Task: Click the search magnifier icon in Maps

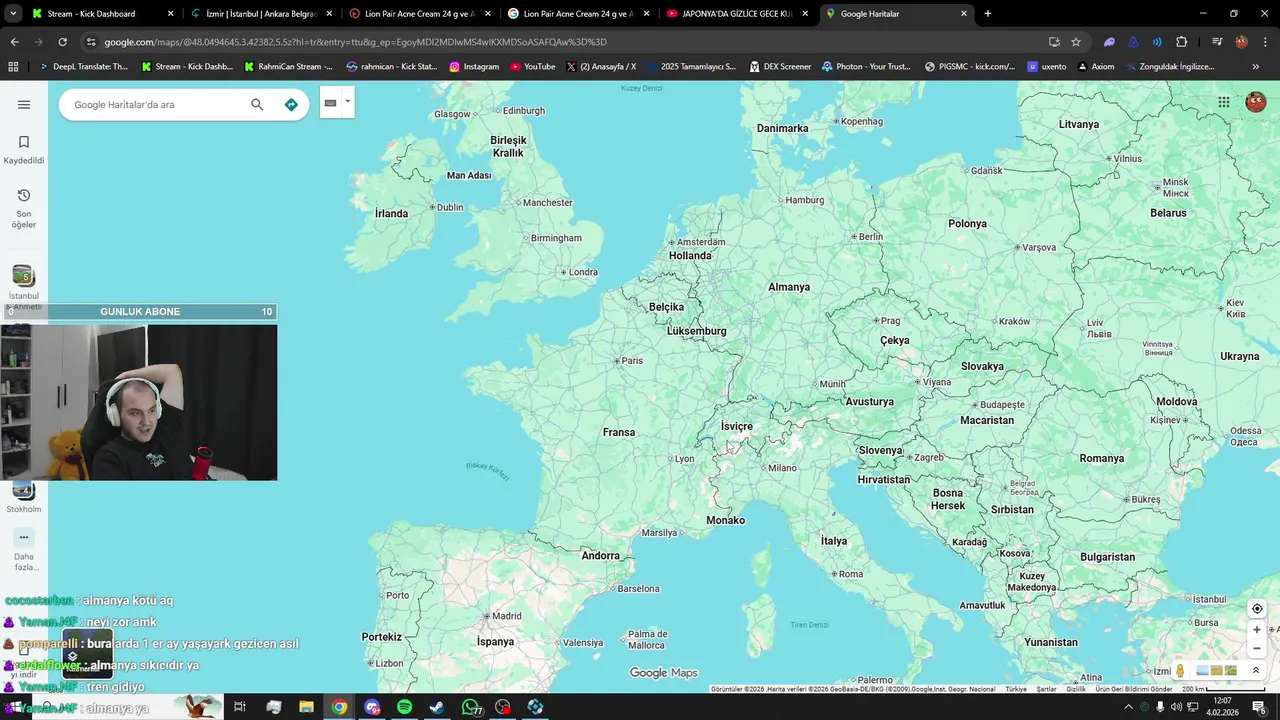Action: 257,105
